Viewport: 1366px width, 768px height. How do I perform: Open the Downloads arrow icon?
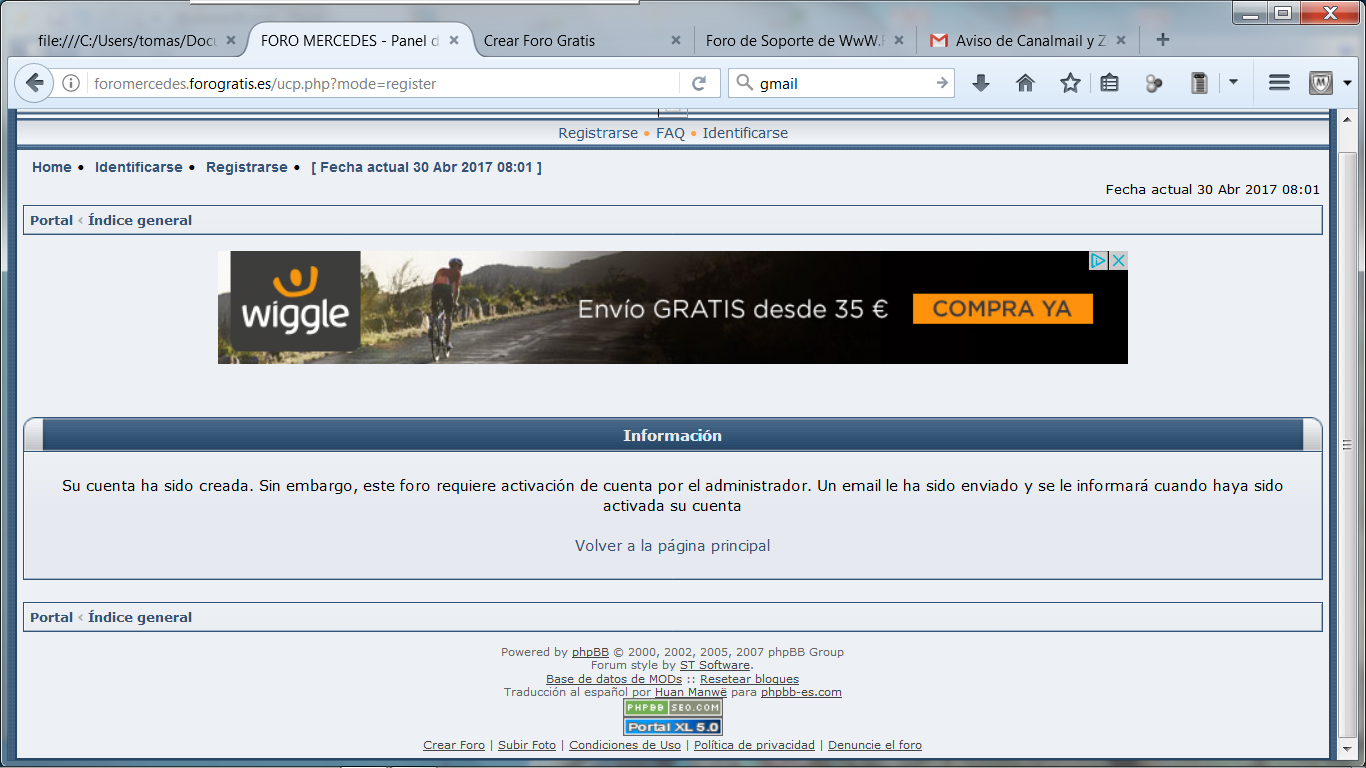(981, 84)
